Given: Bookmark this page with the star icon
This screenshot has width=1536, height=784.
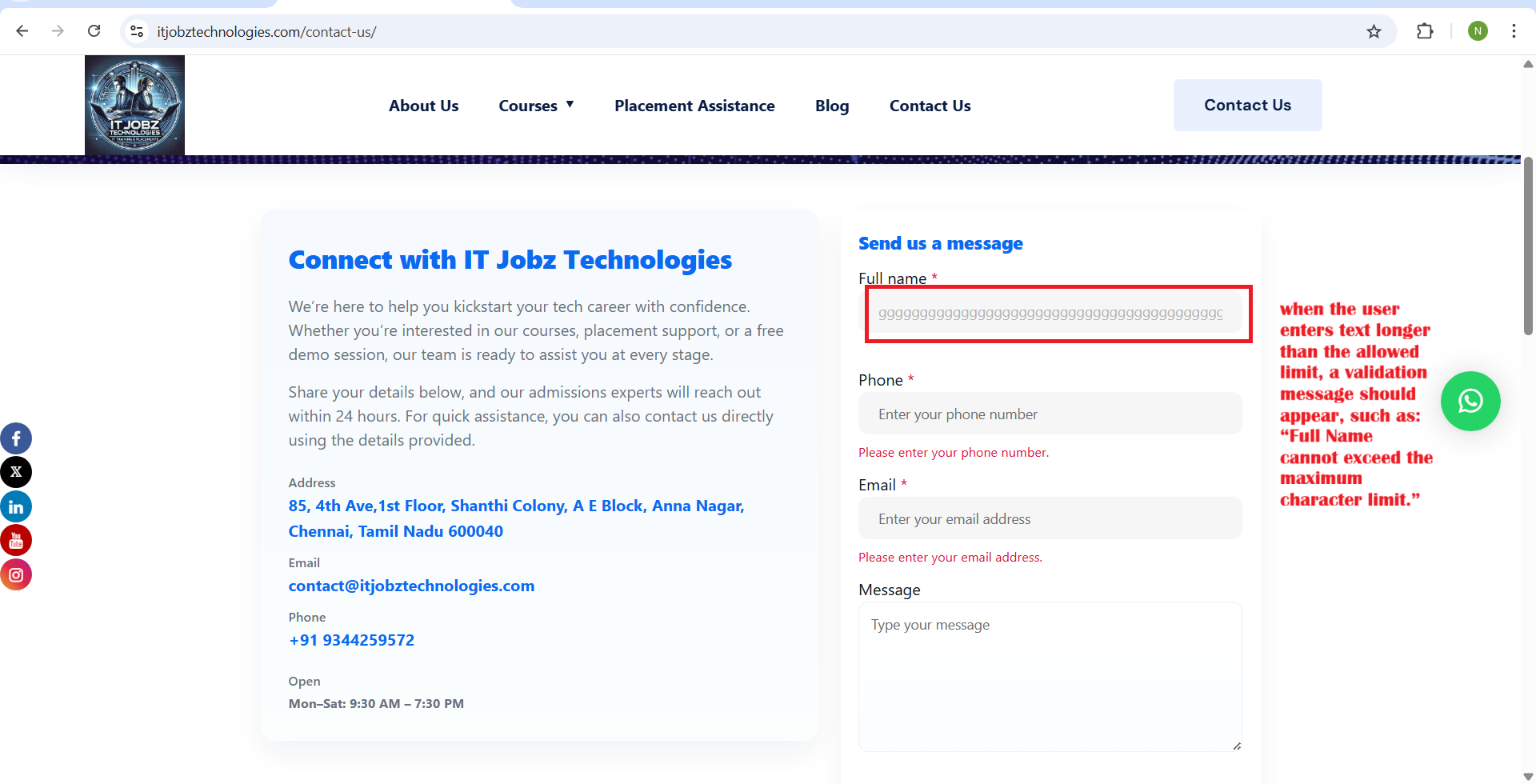Looking at the screenshot, I should [x=1374, y=31].
